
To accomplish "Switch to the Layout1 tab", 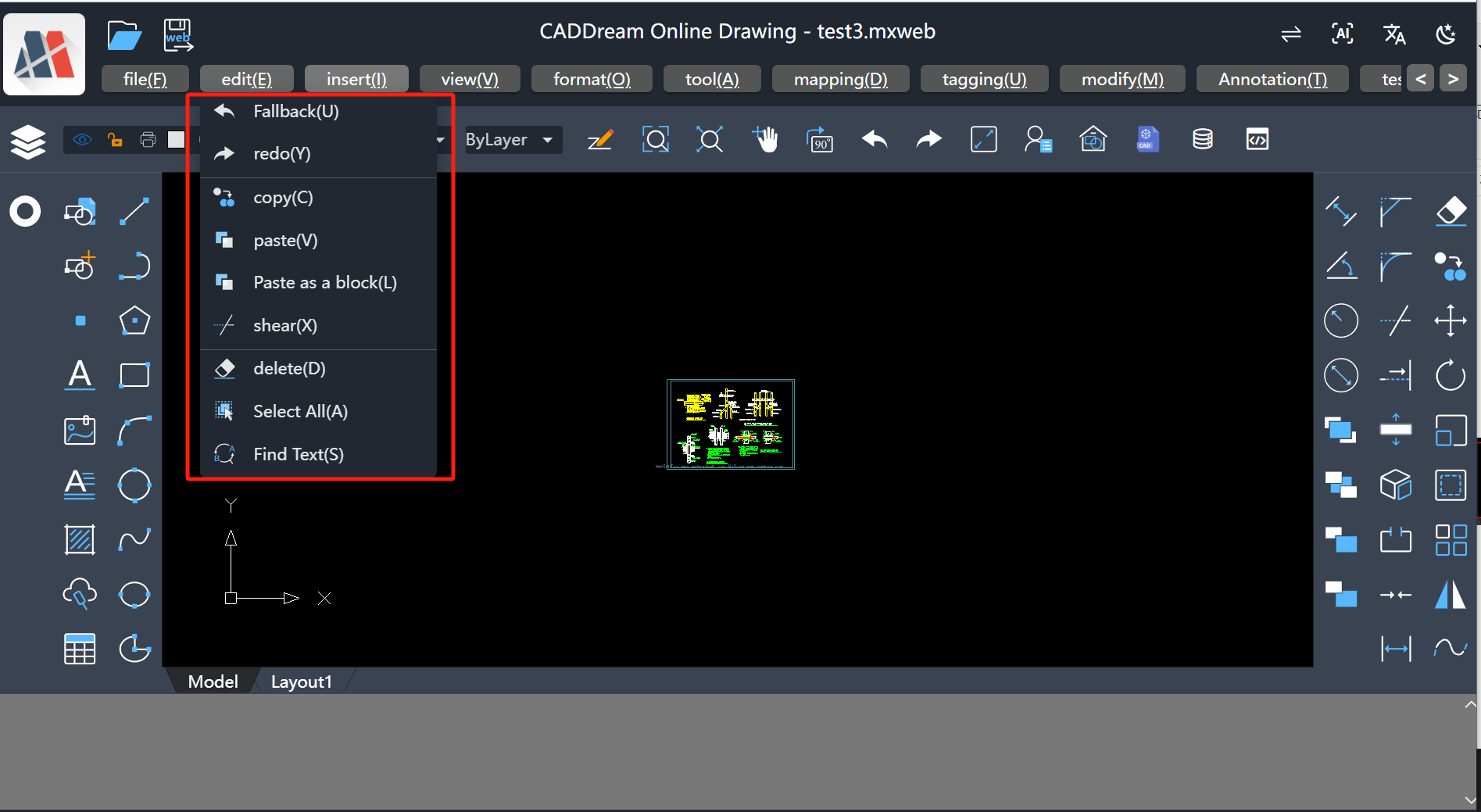I will 301,681.
